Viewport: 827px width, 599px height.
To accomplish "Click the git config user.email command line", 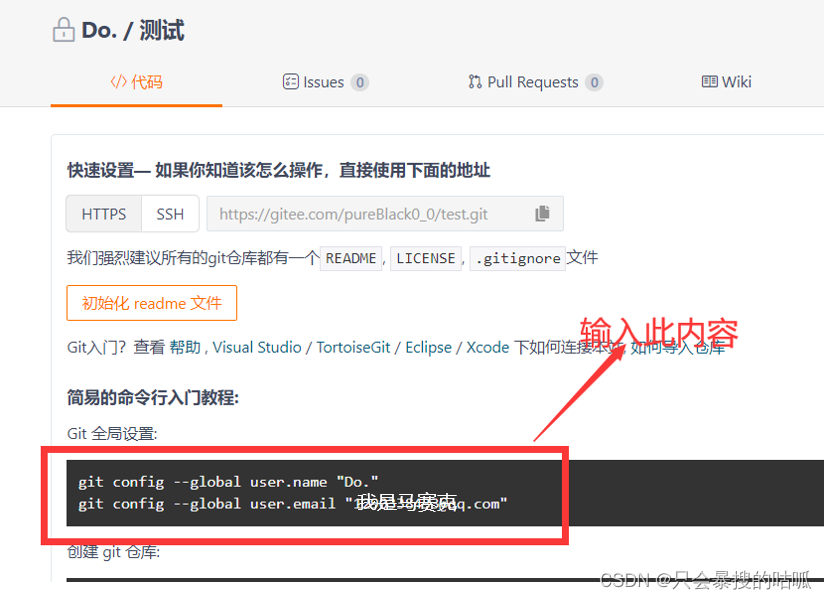I will pos(293,504).
